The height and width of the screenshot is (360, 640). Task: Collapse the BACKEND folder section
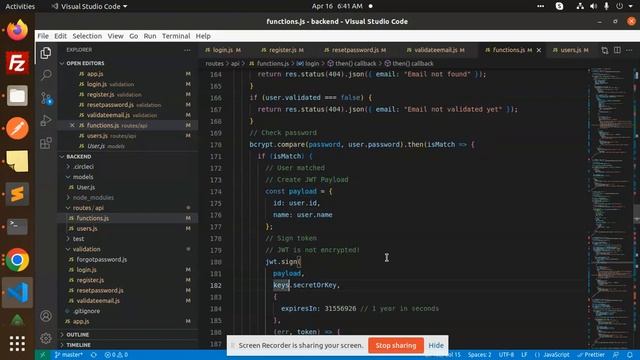coord(79,157)
